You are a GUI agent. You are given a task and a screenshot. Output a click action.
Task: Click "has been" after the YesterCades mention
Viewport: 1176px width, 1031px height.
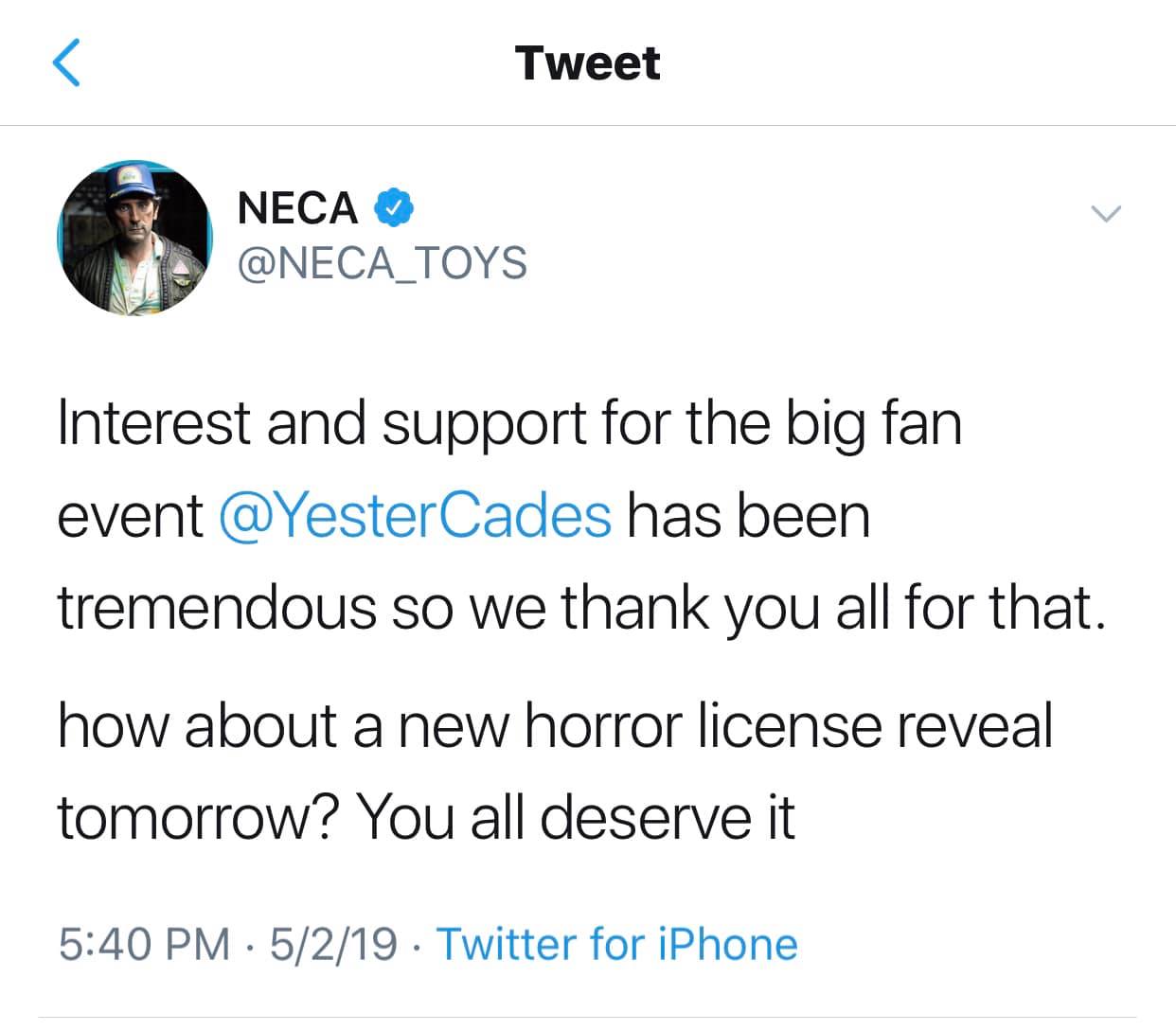coord(749,517)
